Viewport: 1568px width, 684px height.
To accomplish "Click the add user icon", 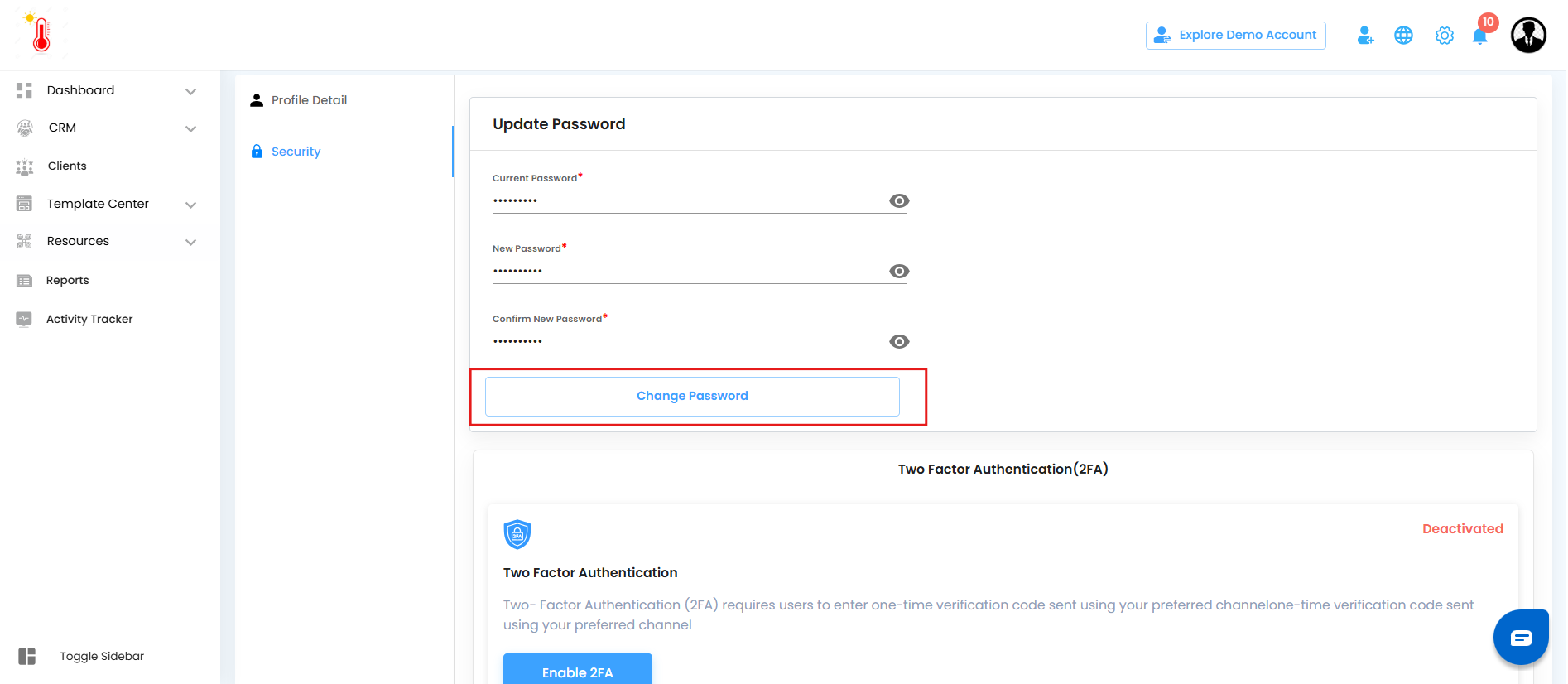I will [1365, 36].
